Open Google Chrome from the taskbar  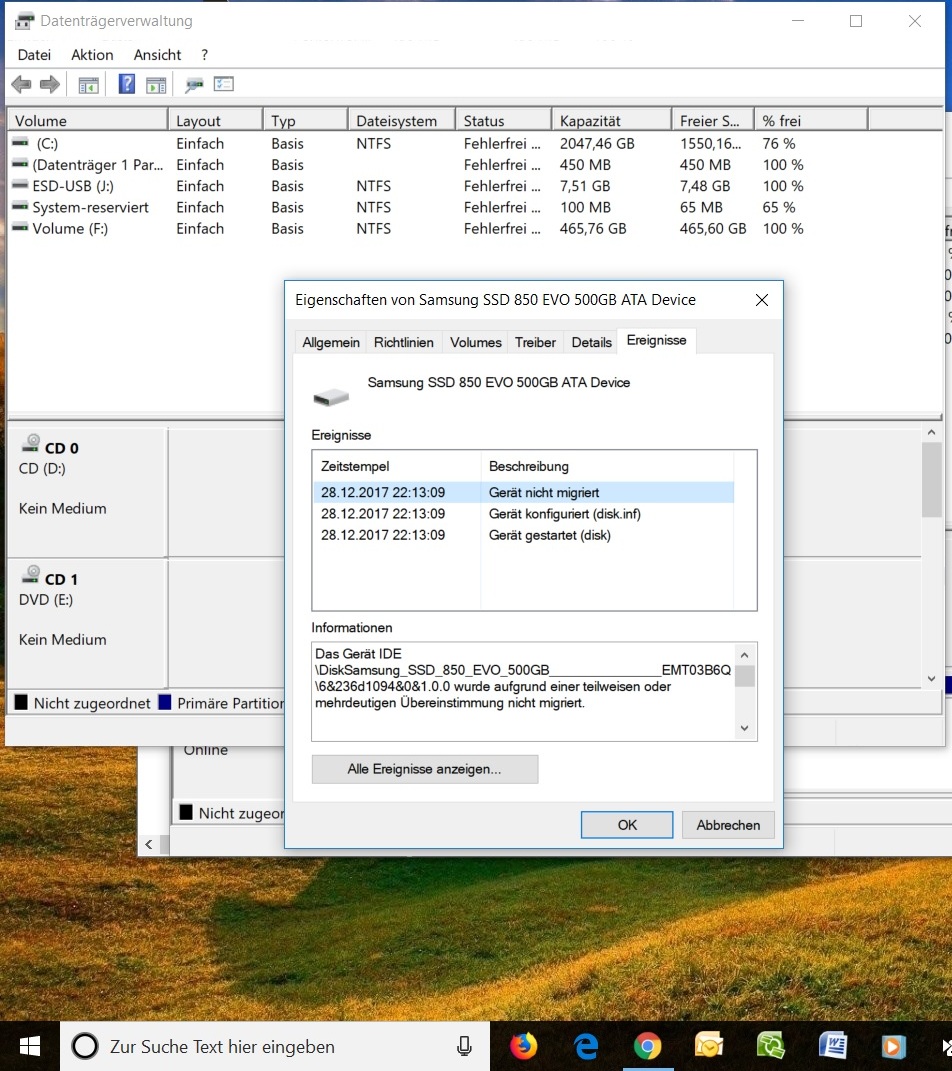pyautogui.click(x=647, y=1046)
